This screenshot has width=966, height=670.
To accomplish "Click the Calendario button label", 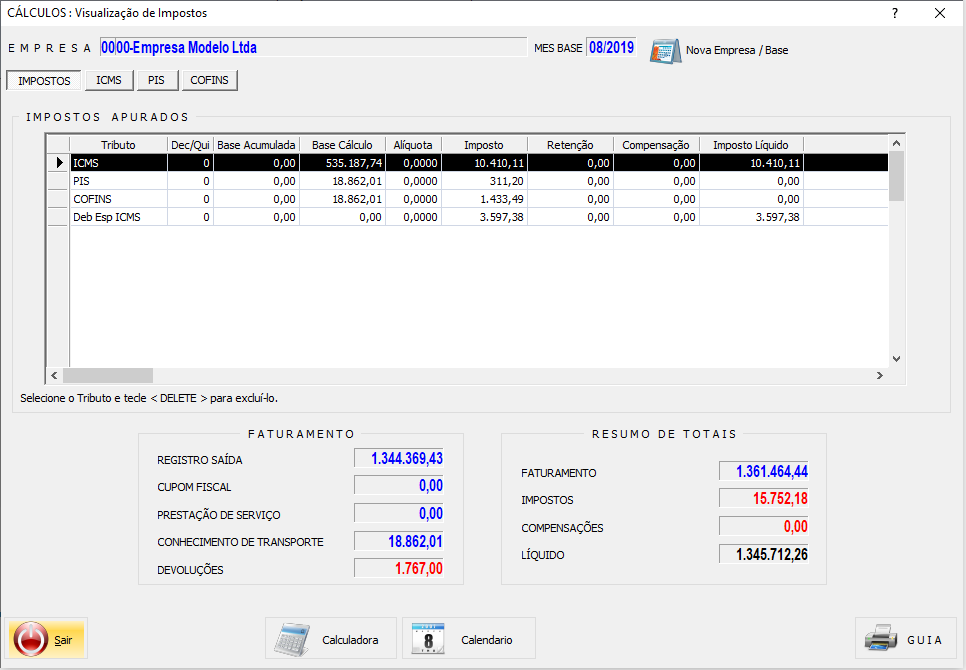I will coord(487,640).
